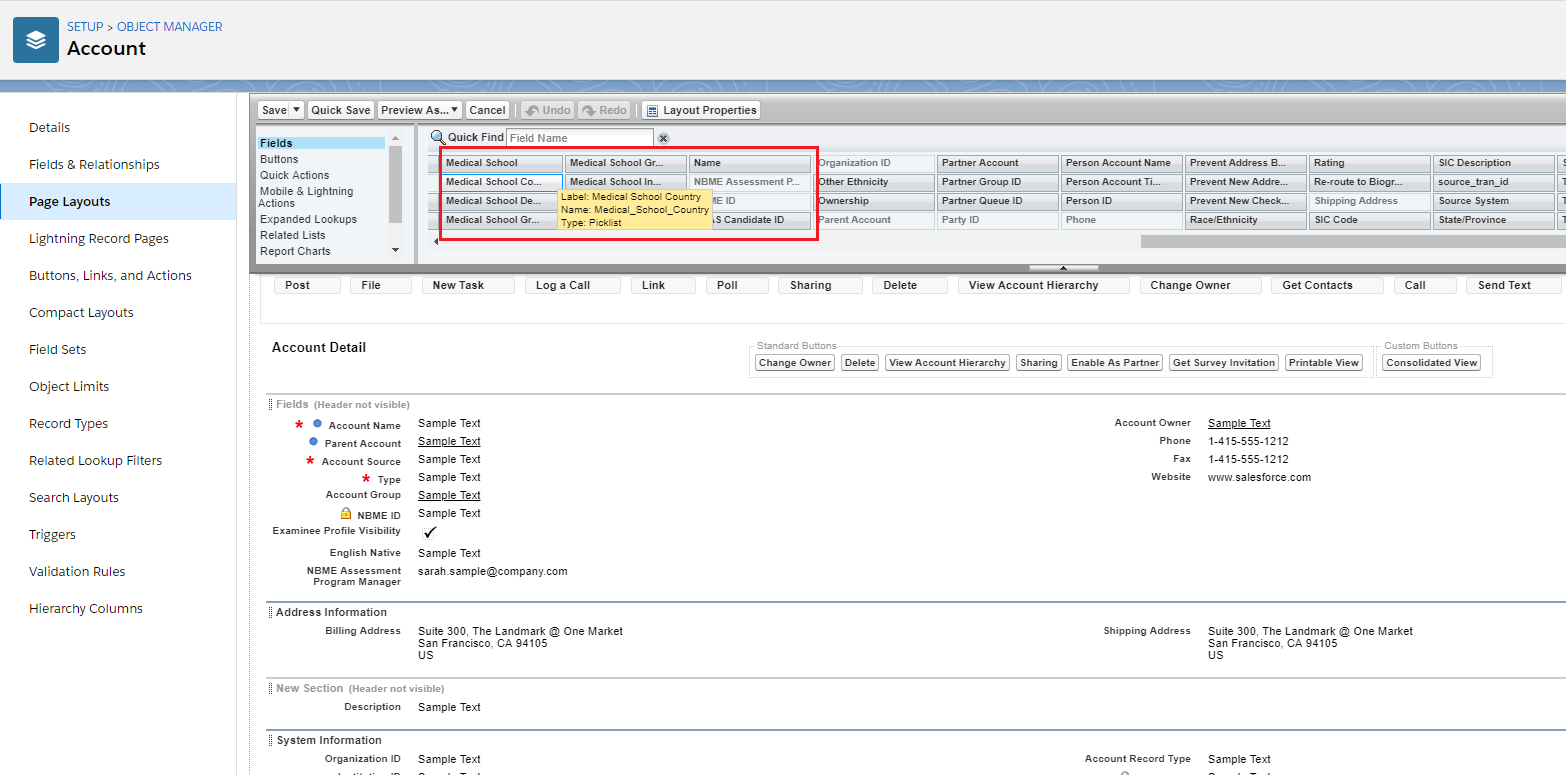The image size is (1566, 775).
Task: Toggle the Examinee Profile Visibility checkbox
Action: point(430,532)
